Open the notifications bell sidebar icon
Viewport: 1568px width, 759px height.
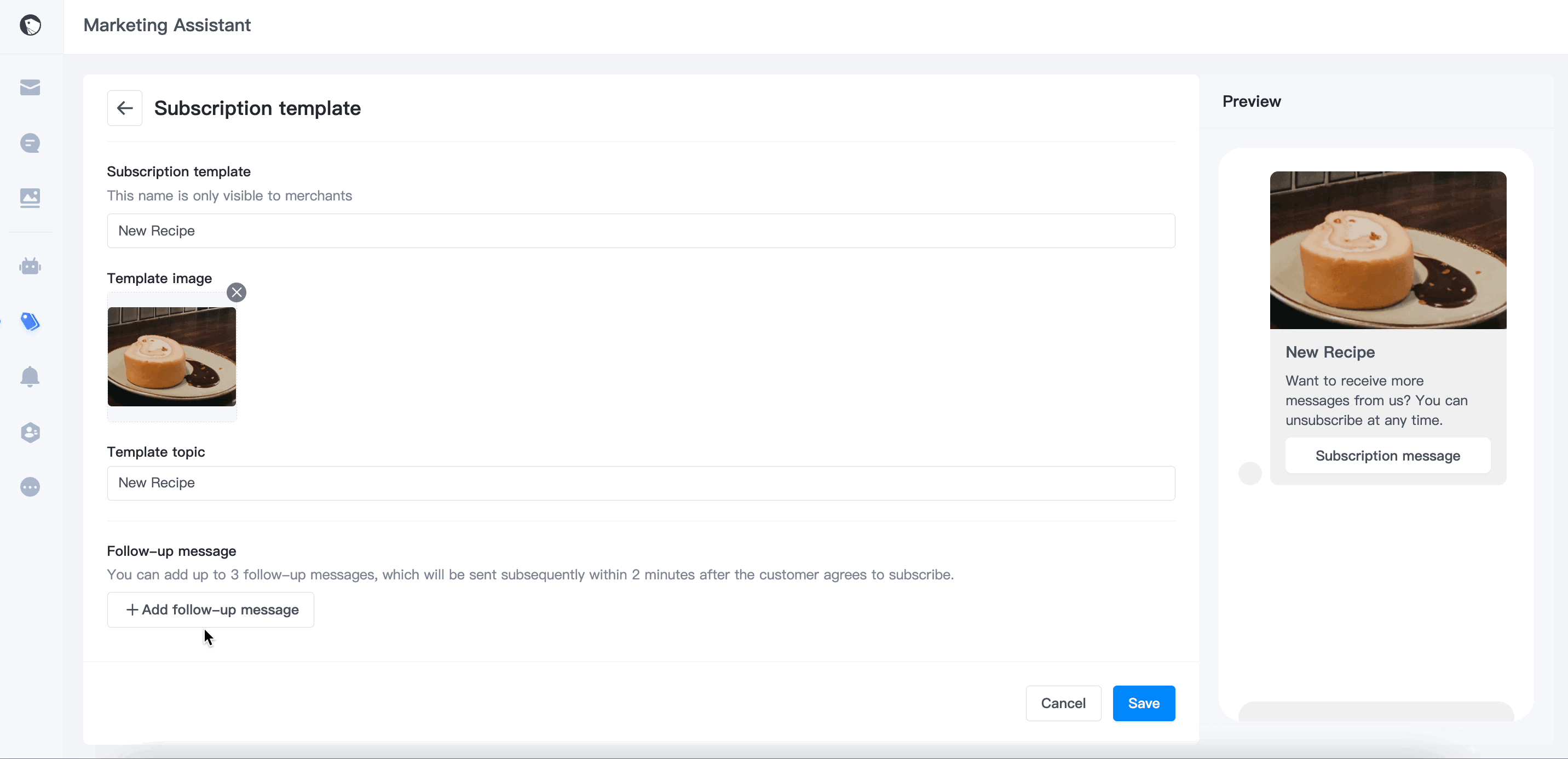(30, 377)
